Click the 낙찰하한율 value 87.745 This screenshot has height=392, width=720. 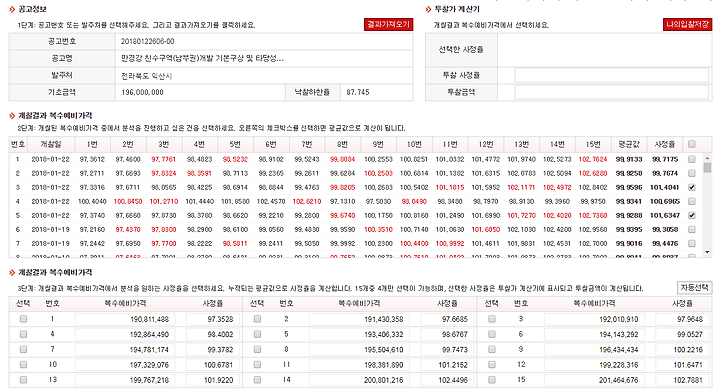(x=358, y=92)
